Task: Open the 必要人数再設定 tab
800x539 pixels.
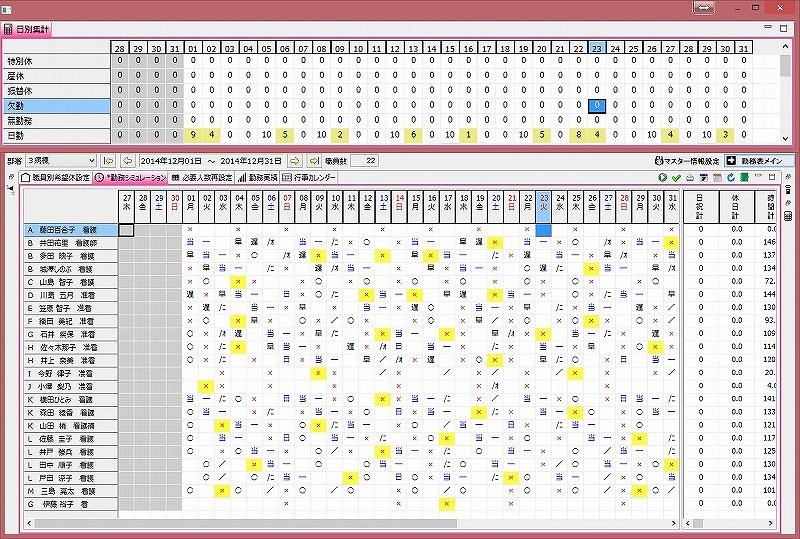Action: pyautogui.click(x=202, y=178)
